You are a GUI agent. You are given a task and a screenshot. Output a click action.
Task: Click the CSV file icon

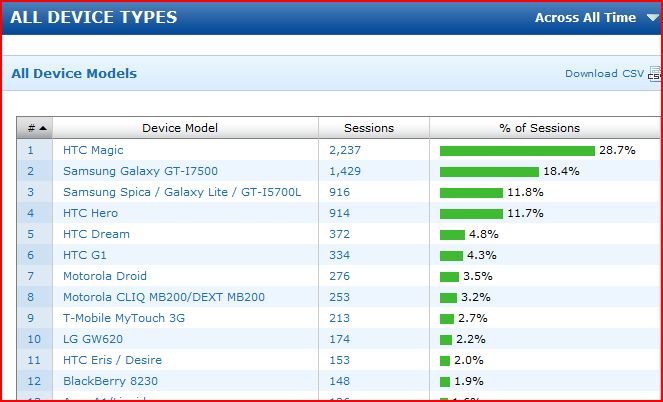[654, 74]
